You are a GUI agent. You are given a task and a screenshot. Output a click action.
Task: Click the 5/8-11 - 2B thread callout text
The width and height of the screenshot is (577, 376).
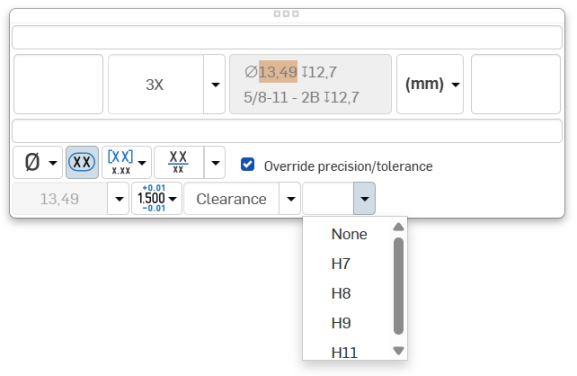(x=282, y=97)
